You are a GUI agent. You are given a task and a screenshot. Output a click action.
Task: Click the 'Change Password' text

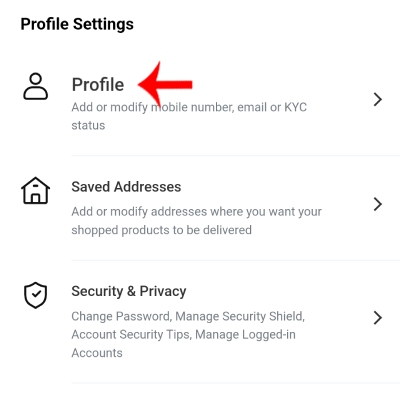click(121, 316)
